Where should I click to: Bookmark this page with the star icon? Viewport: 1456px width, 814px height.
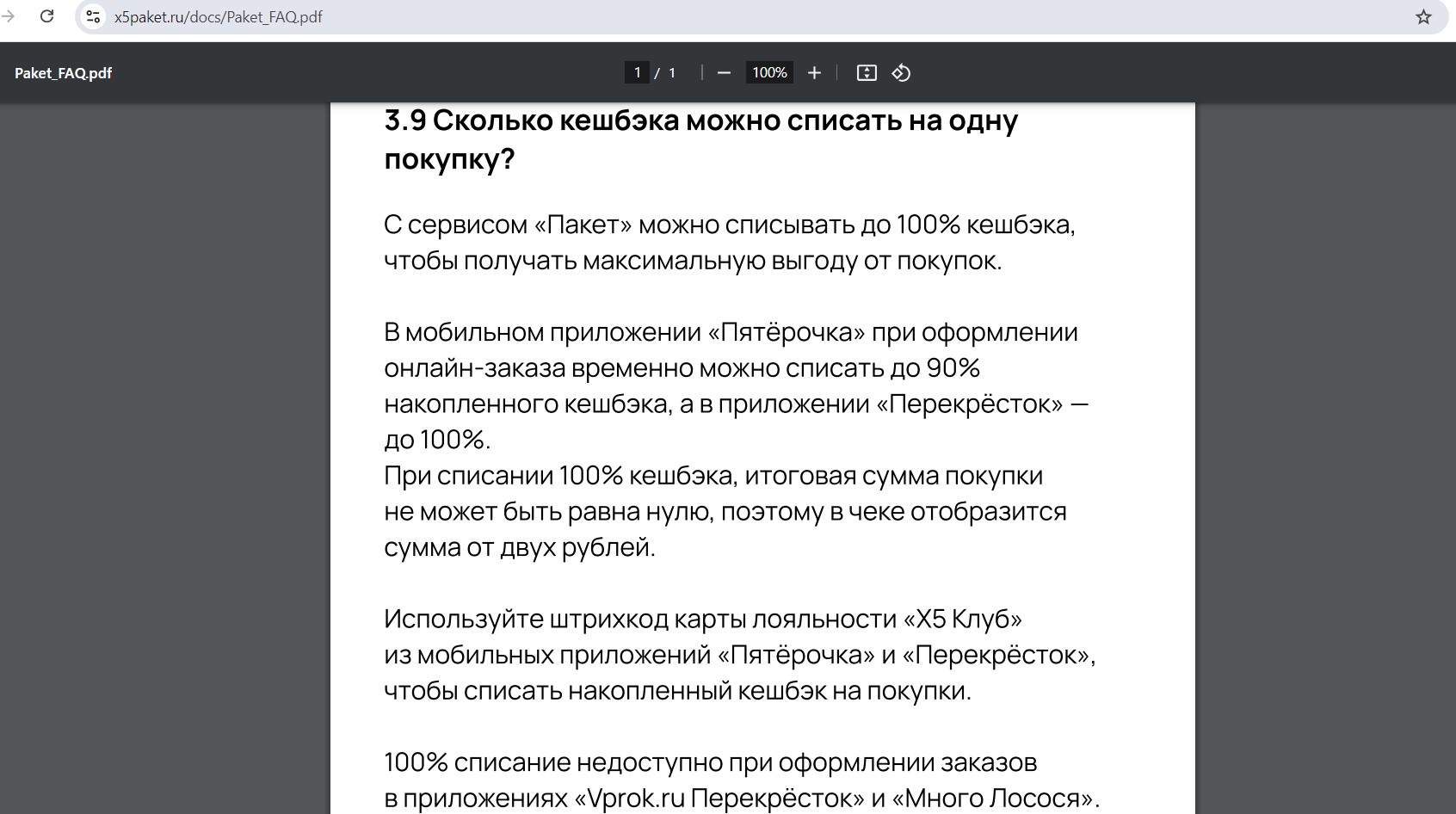click(1423, 17)
